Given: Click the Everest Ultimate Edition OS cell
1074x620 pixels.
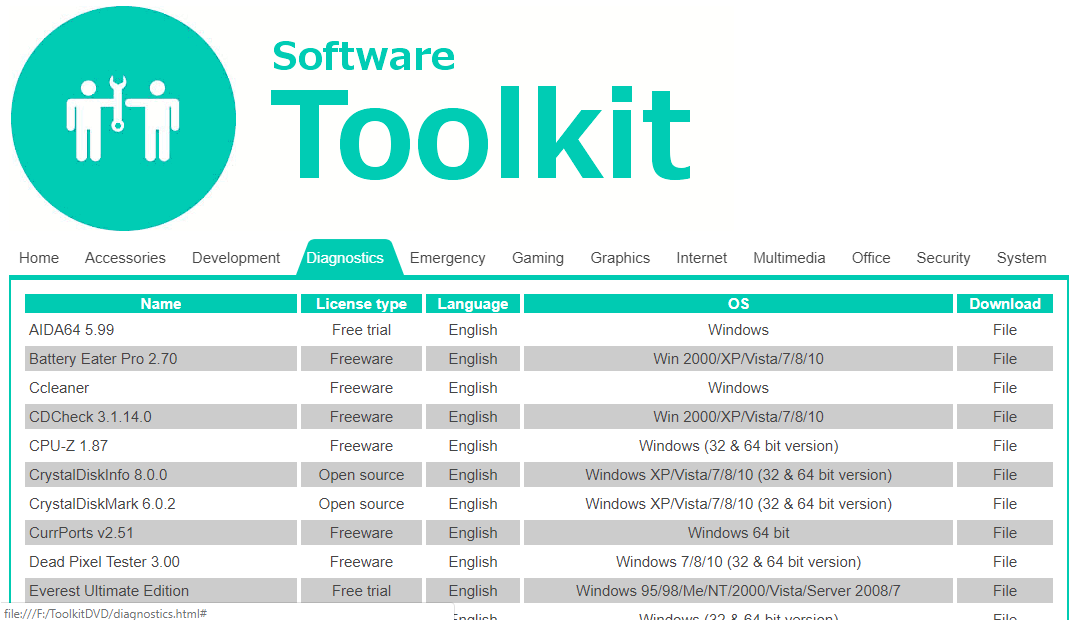Looking at the screenshot, I should tap(738, 591).
